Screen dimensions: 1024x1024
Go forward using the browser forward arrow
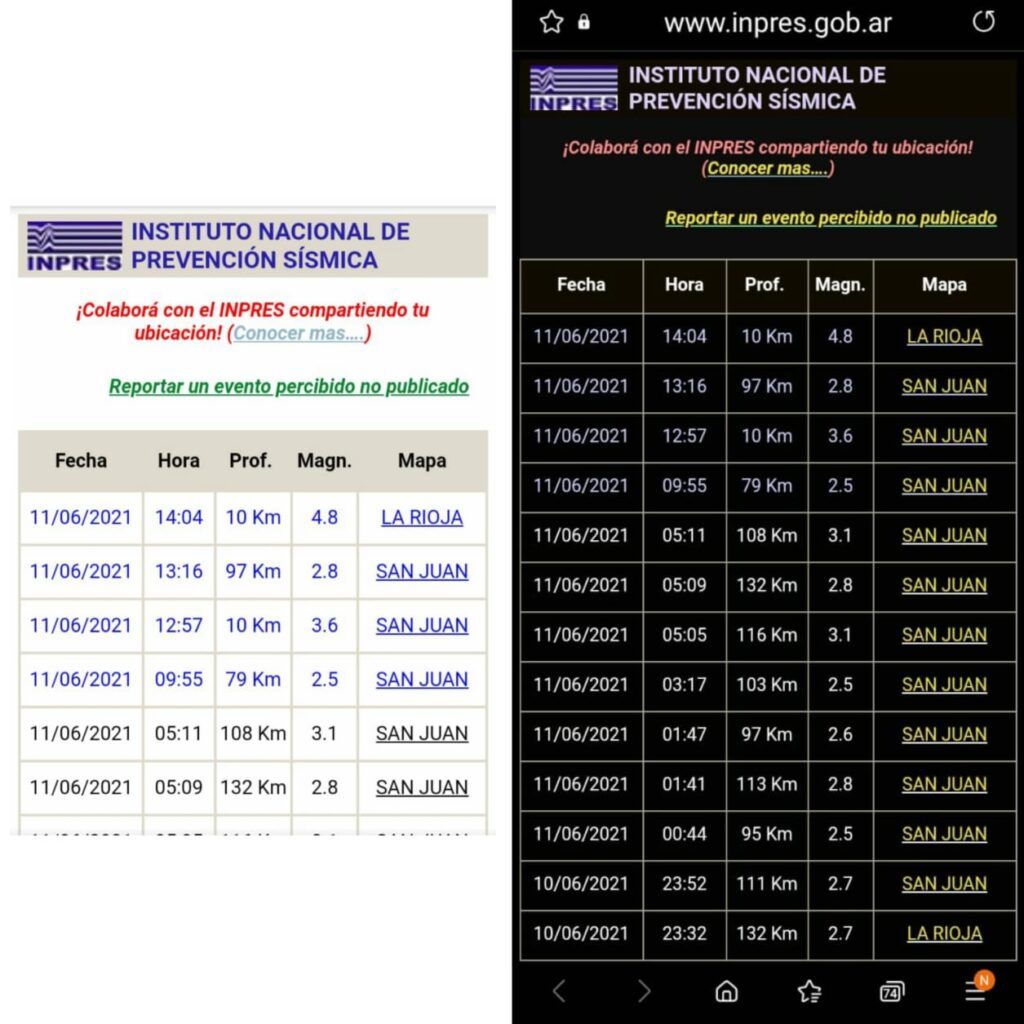(x=644, y=991)
